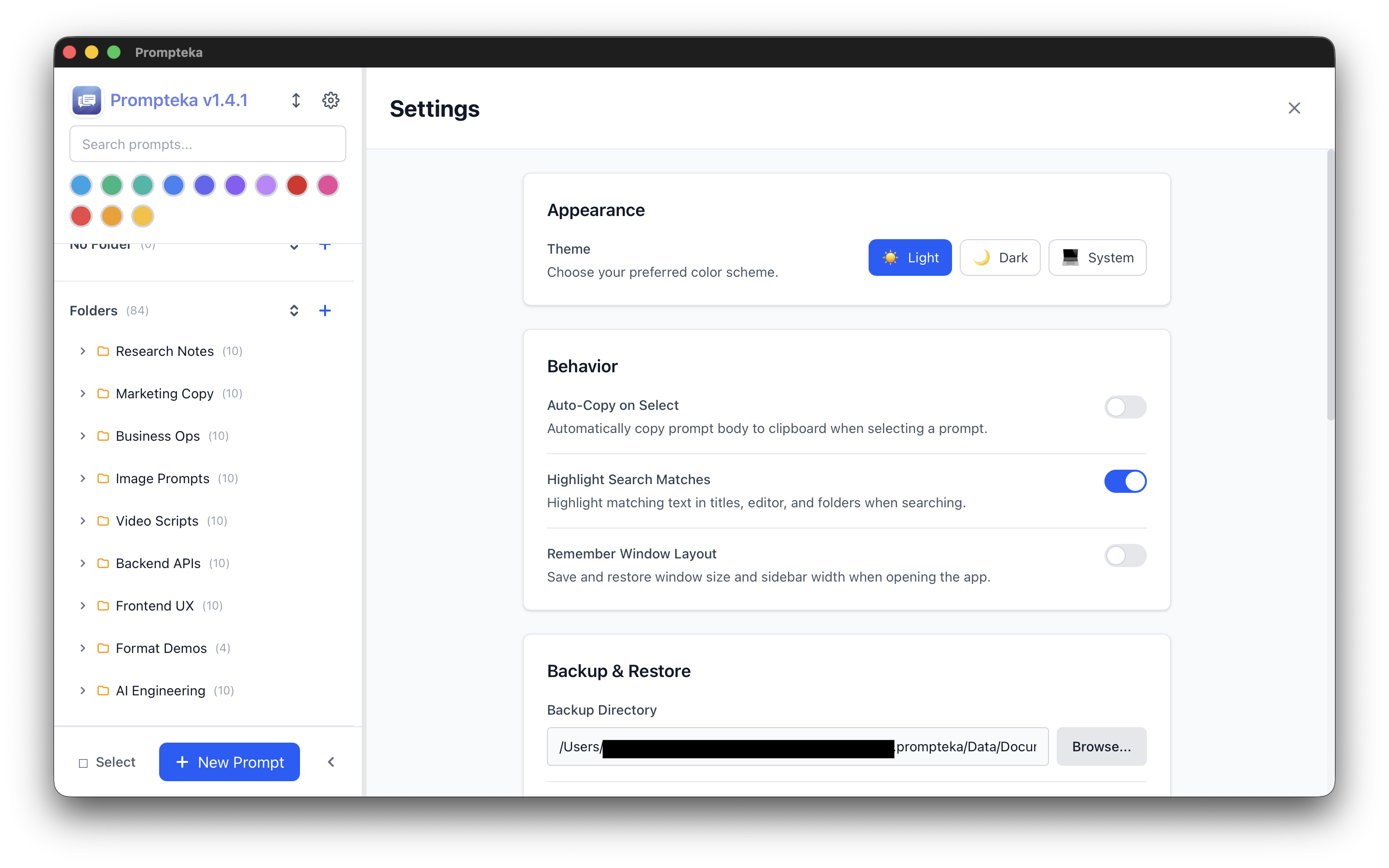Image resolution: width=1389 pixels, height=868 pixels.
Task: Click the Prompteka app logo icon
Action: coord(86,100)
